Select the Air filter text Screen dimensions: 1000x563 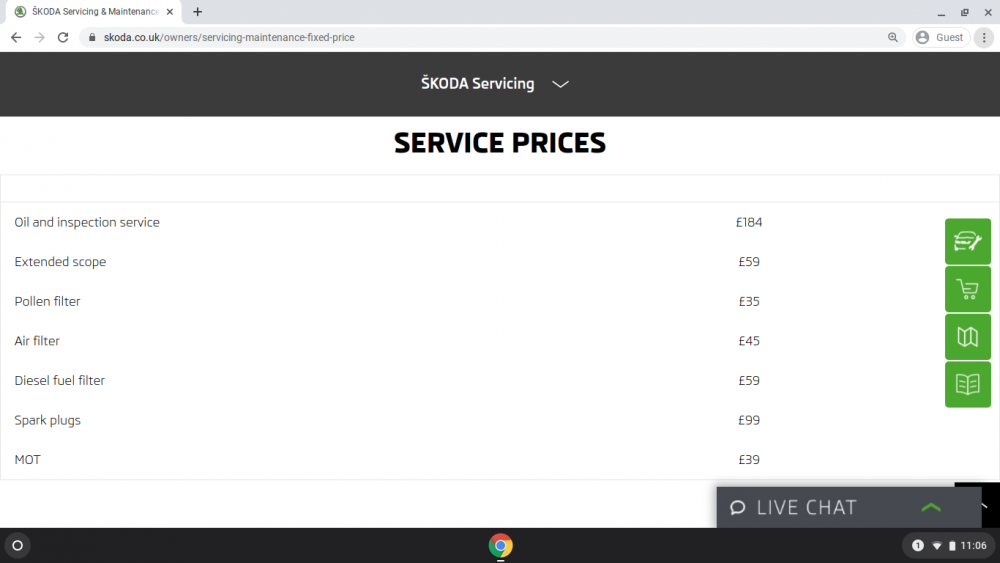click(37, 341)
